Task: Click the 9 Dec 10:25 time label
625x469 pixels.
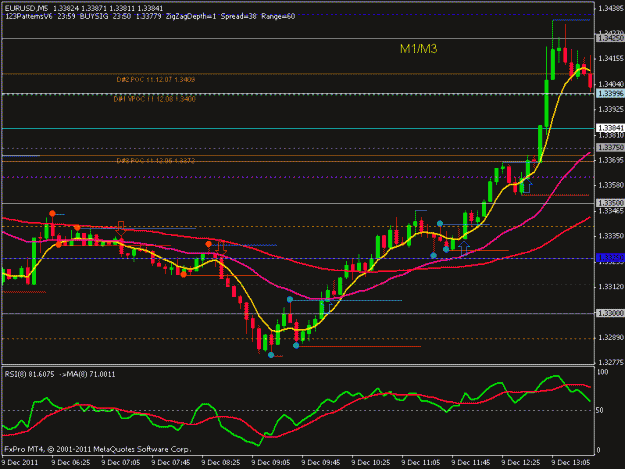Action: pyautogui.click(x=371, y=463)
